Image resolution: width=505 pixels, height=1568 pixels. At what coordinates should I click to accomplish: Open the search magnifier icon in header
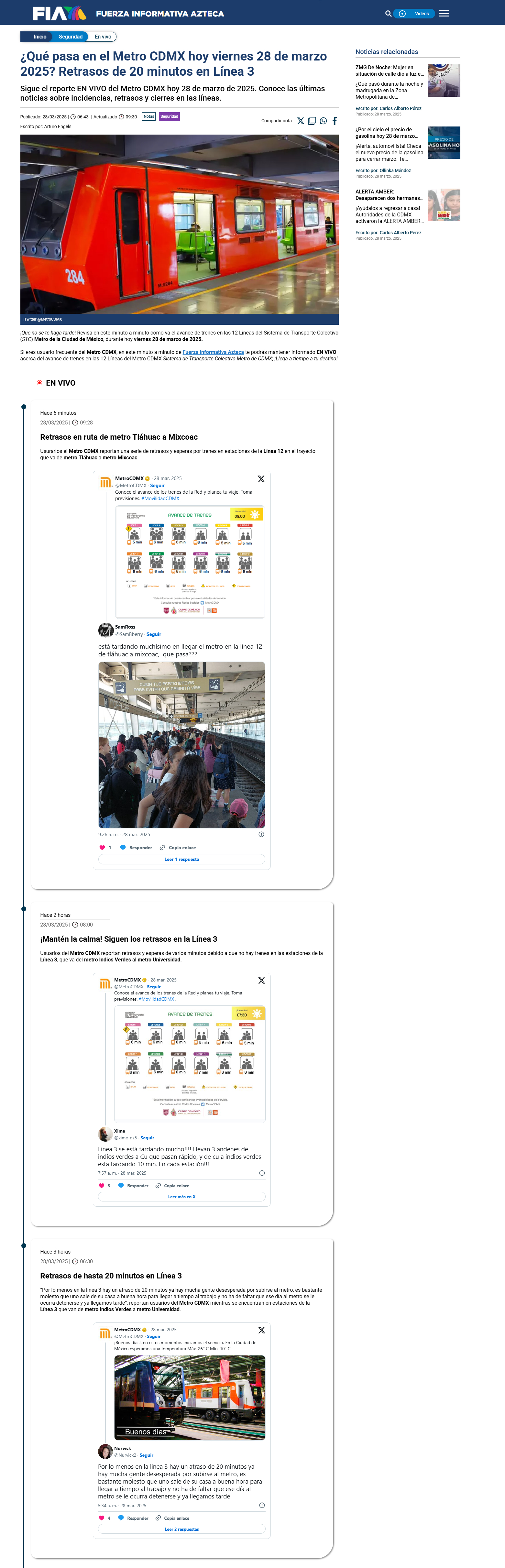pos(388,13)
